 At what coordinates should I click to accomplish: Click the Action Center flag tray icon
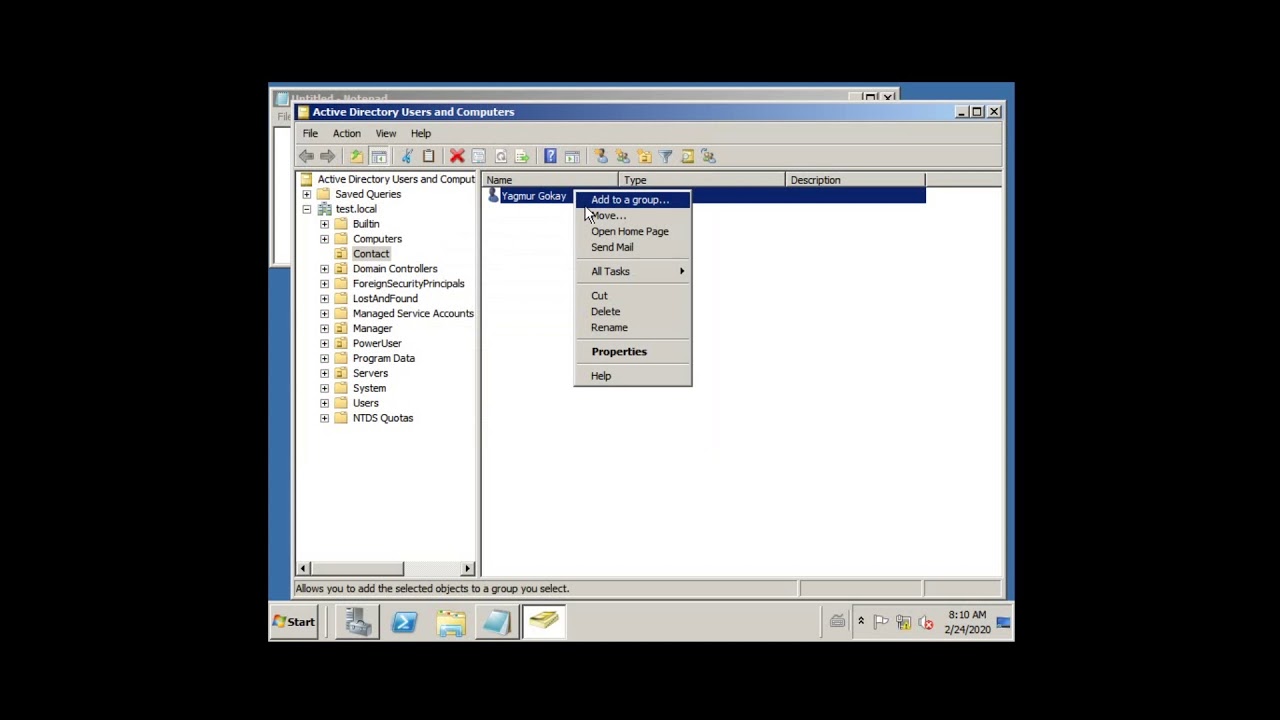[x=881, y=623]
